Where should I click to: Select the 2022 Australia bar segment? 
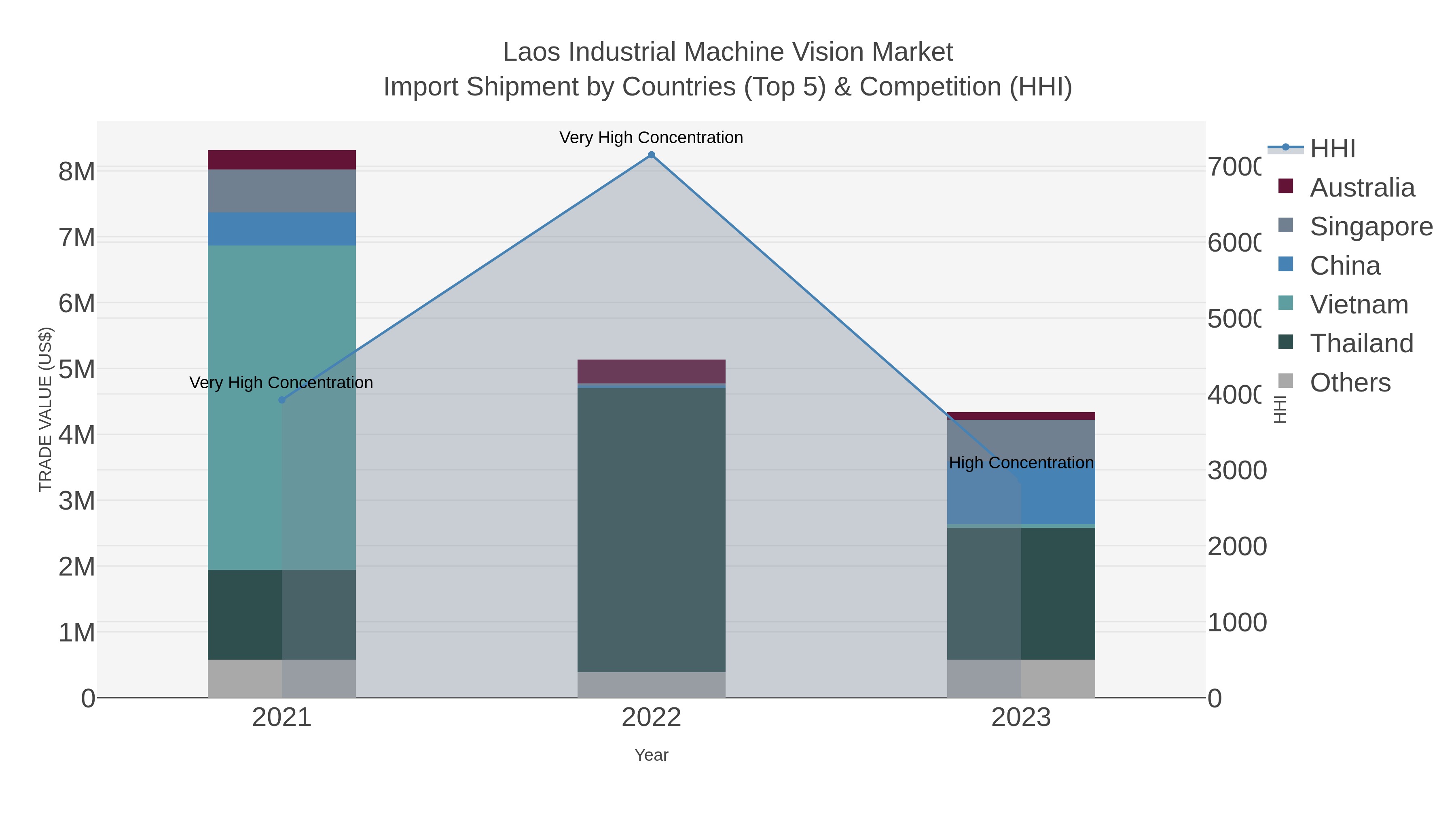651,371
